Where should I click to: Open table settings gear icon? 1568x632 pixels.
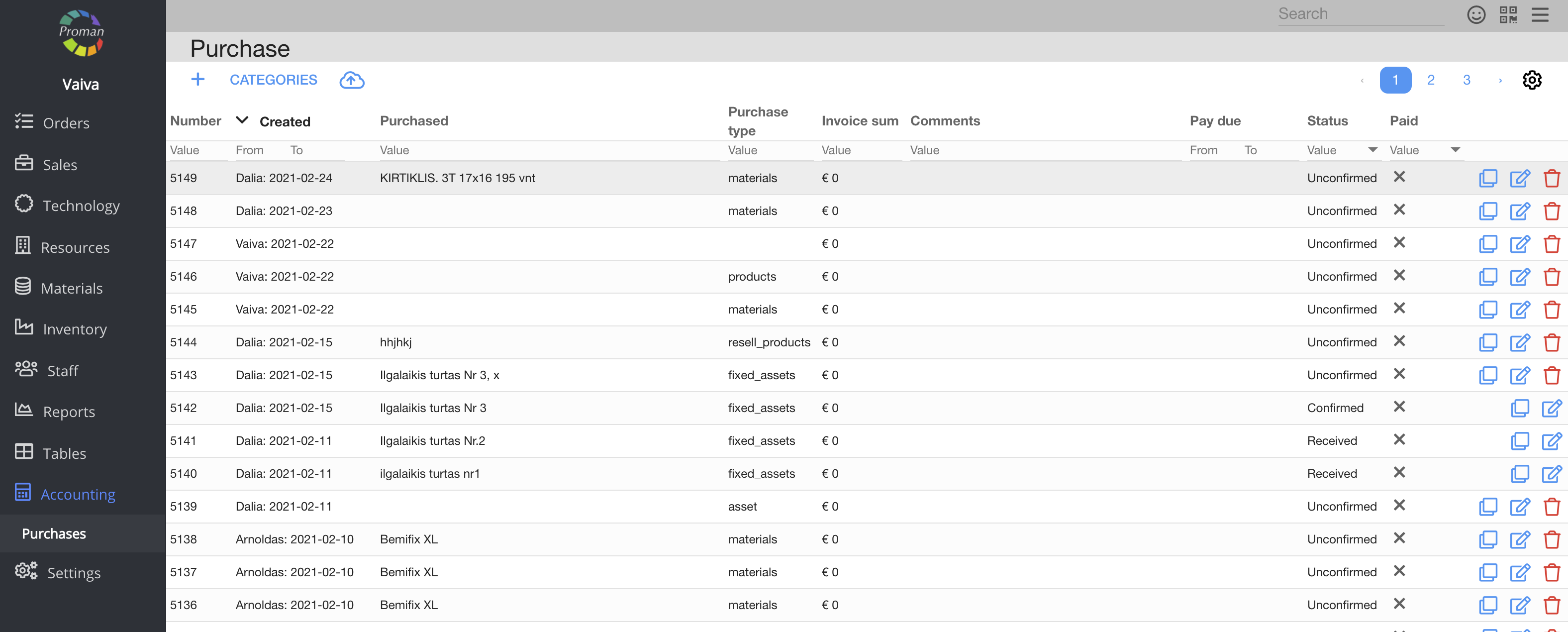1532,80
